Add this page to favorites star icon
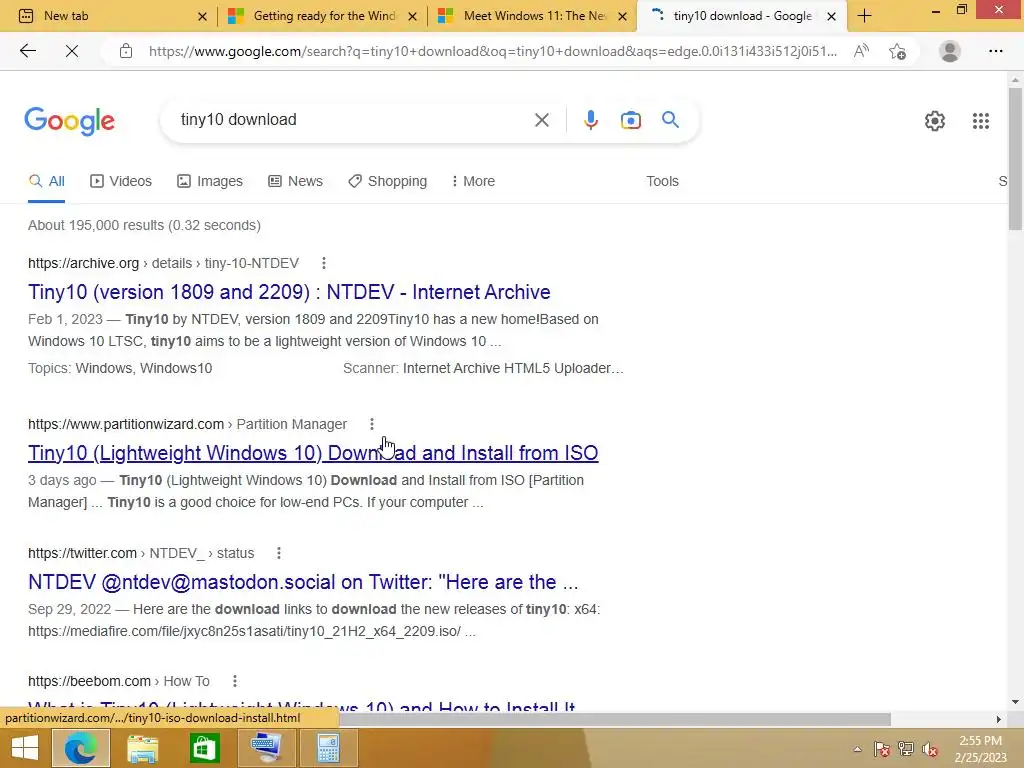1024x768 pixels. [x=897, y=51]
